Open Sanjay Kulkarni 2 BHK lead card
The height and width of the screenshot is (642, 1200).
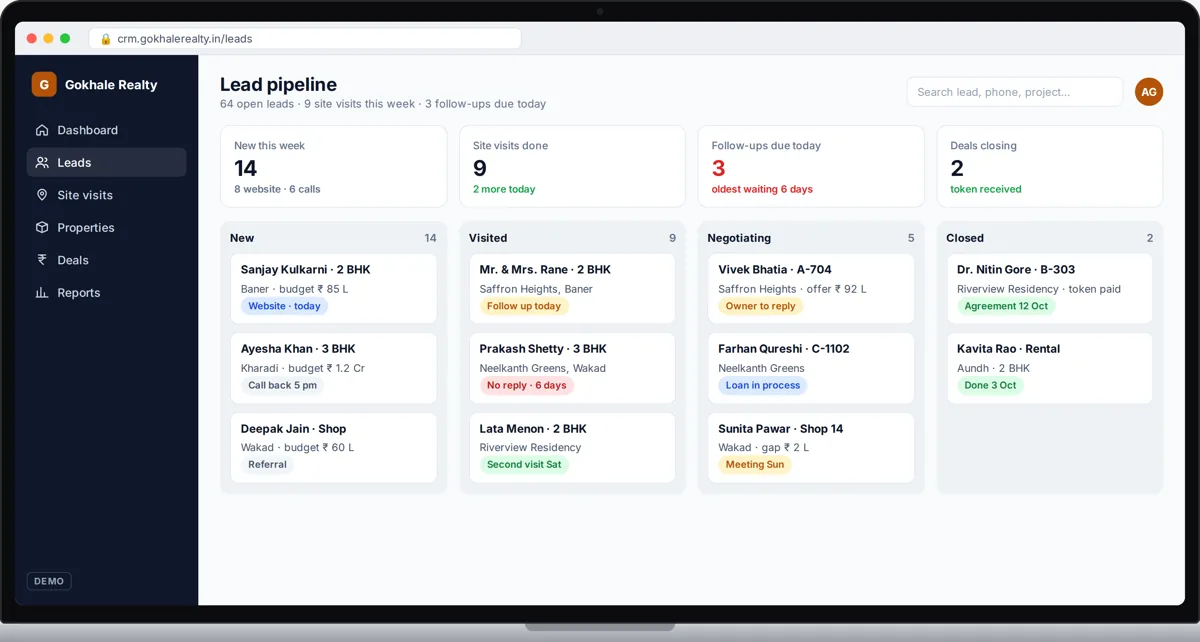pos(333,289)
